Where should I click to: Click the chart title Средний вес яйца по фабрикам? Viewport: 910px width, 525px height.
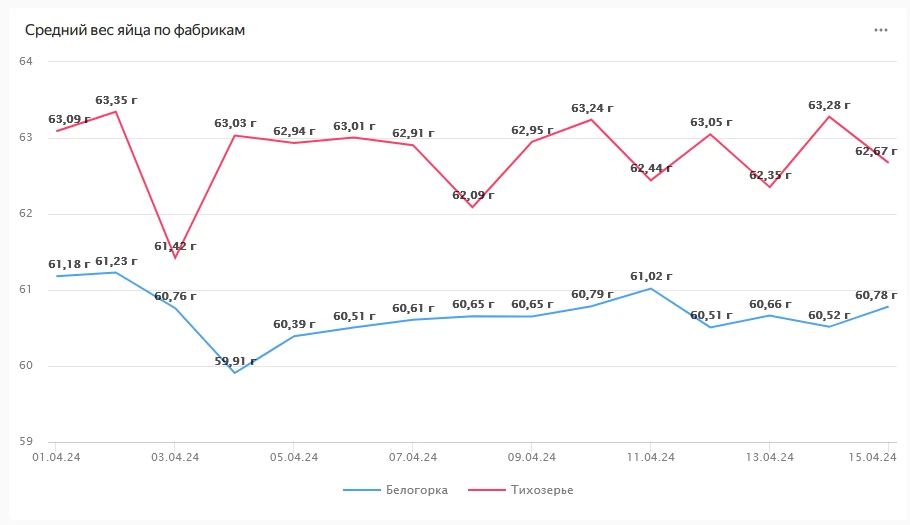135,30
